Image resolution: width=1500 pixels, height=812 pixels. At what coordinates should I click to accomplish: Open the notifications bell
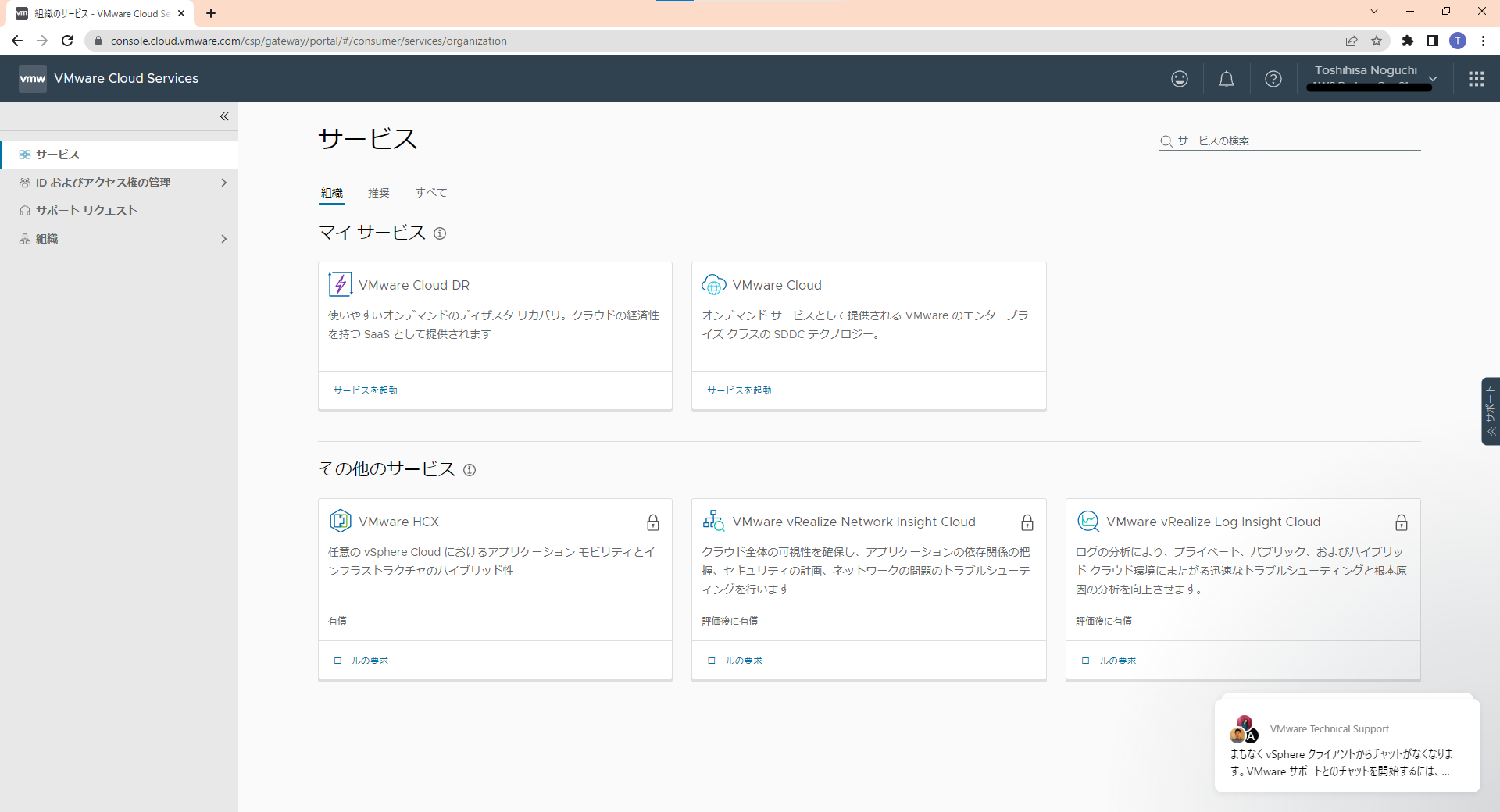click(1227, 79)
